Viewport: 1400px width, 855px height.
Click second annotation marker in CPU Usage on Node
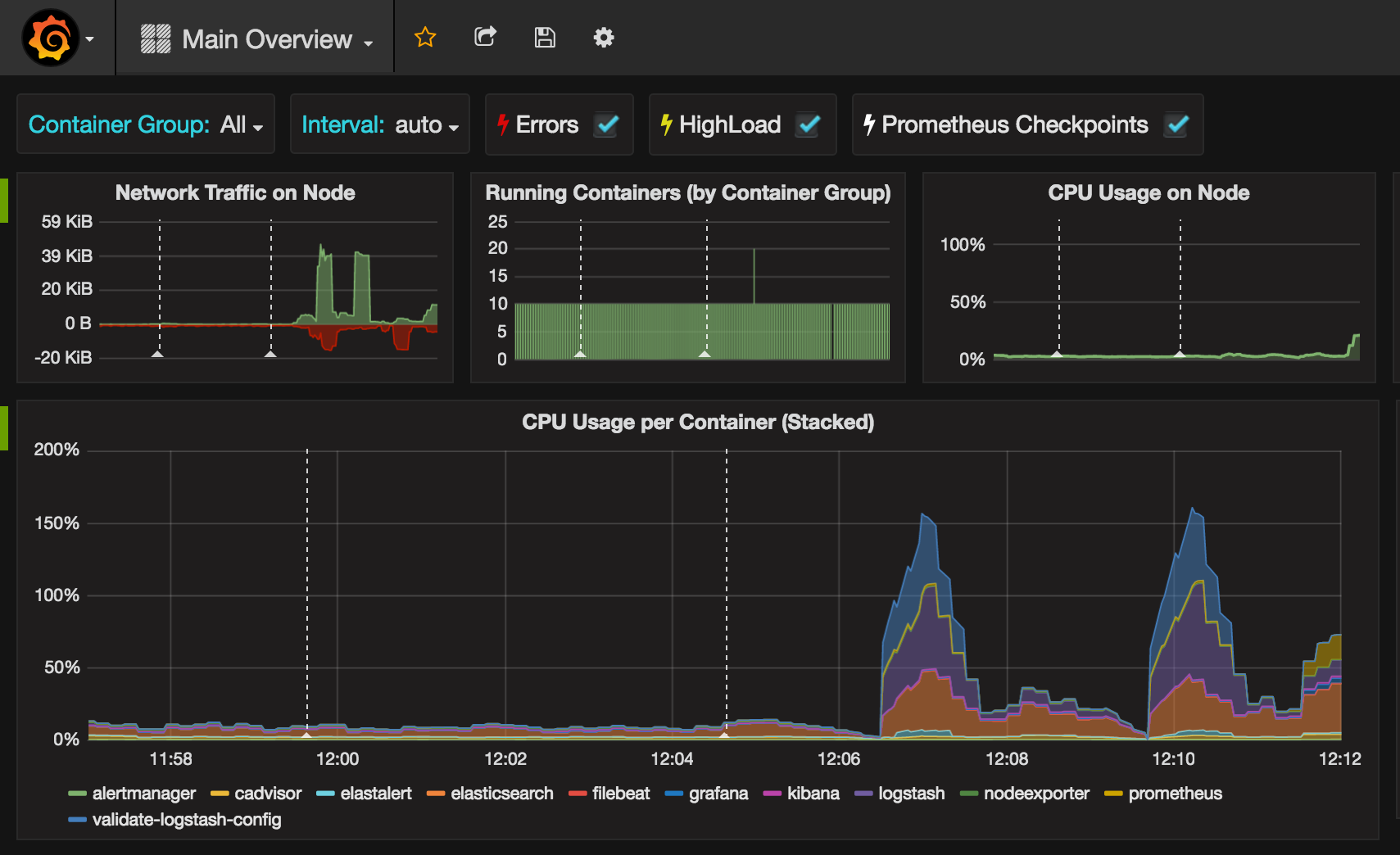[x=1180, y=354]
